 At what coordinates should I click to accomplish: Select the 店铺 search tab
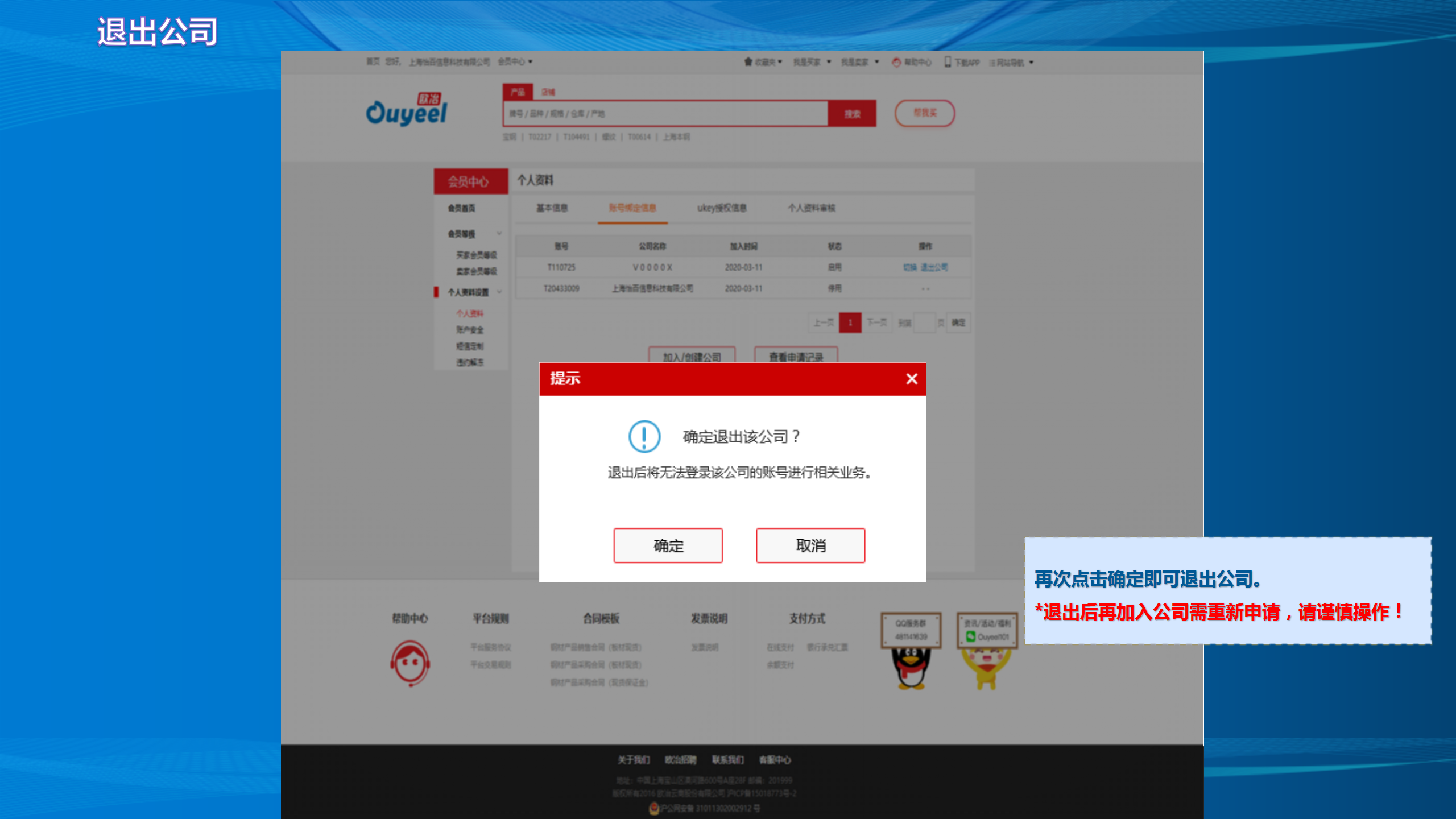pyautogui.click(x=549, y=92)
